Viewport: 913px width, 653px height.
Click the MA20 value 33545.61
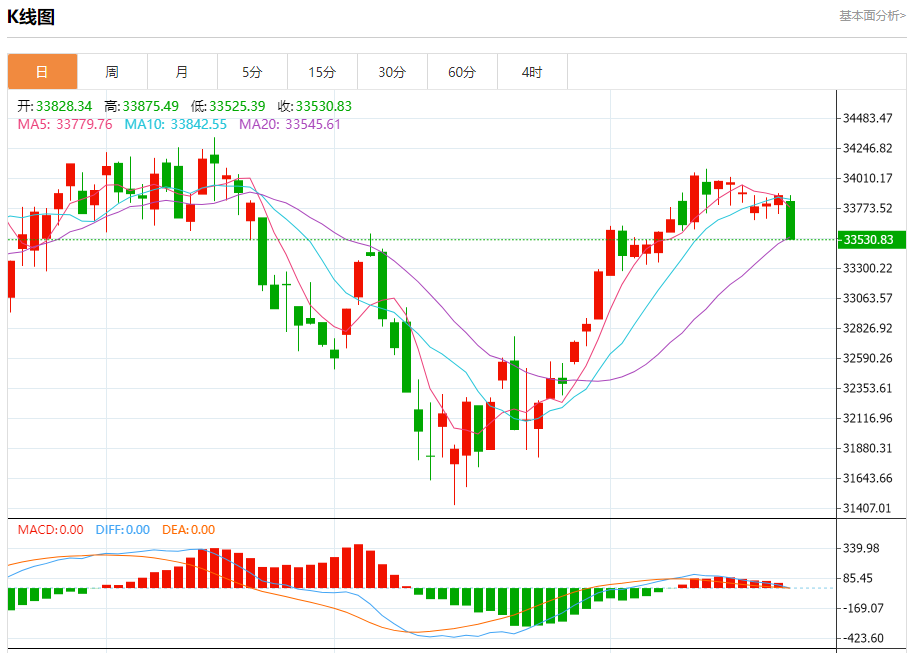coord(313,124)
